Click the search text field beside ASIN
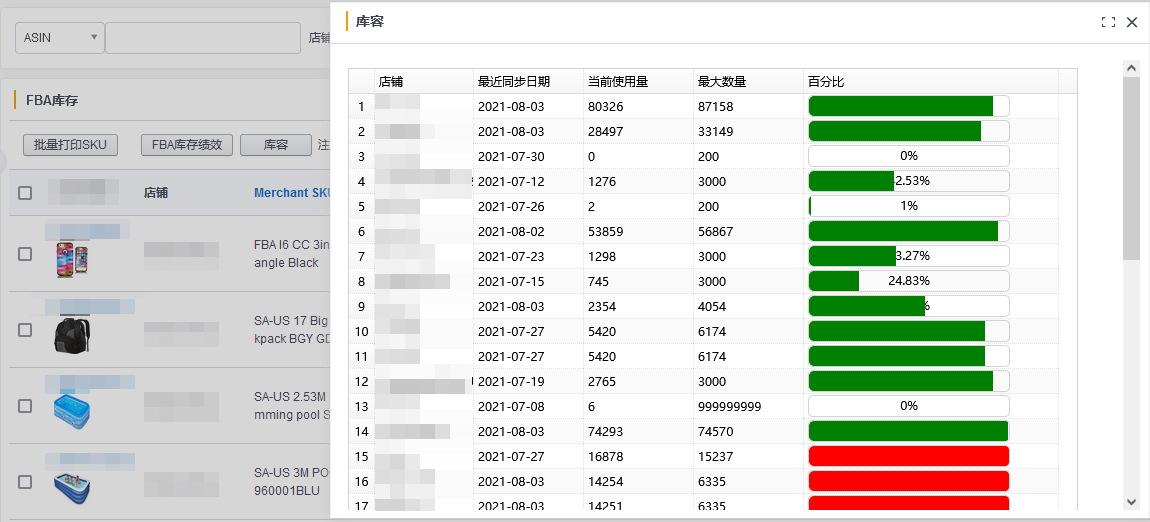The height and width of the screenshot is (522, 1150). tap(202, 38)
